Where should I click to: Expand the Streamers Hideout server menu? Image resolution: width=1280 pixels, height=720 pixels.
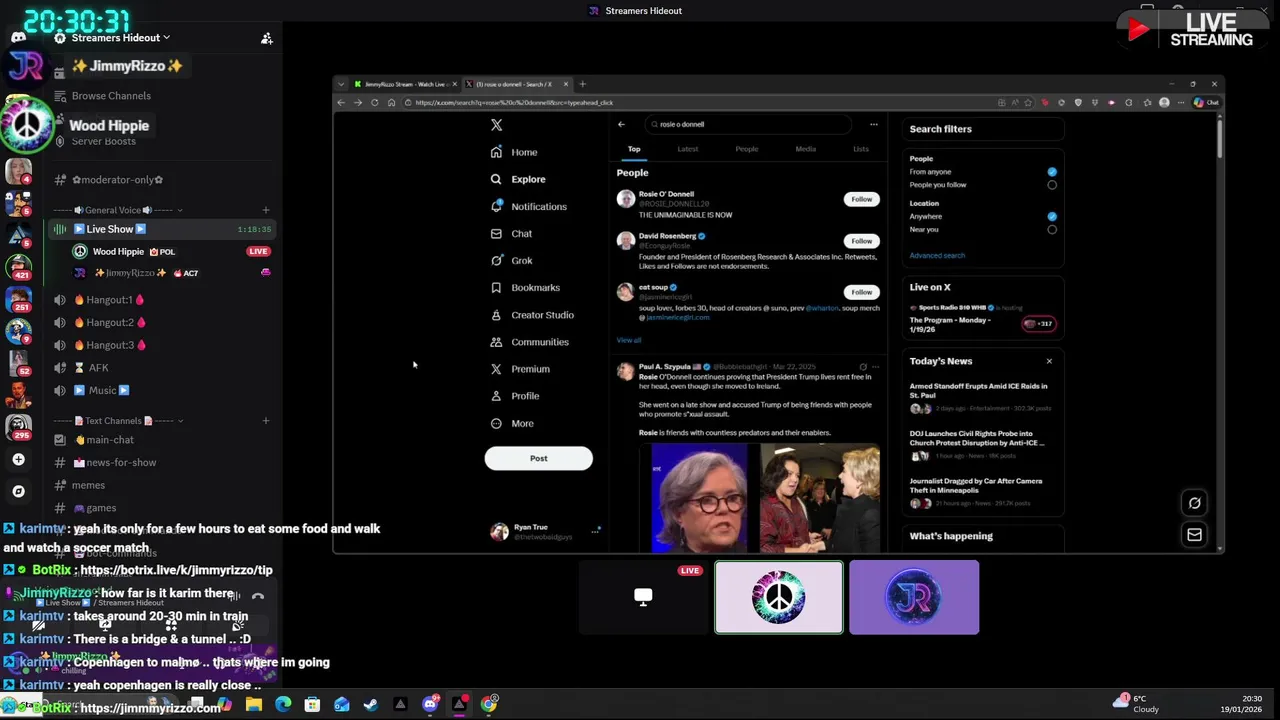120,38
